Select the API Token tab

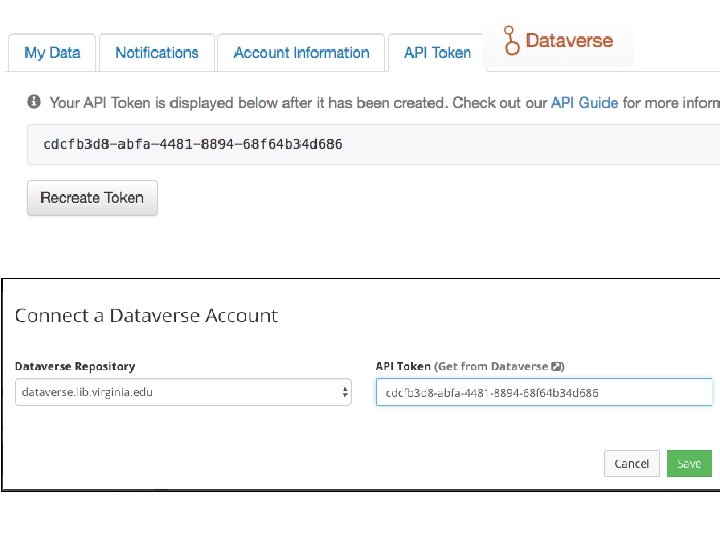coord(437,53)
